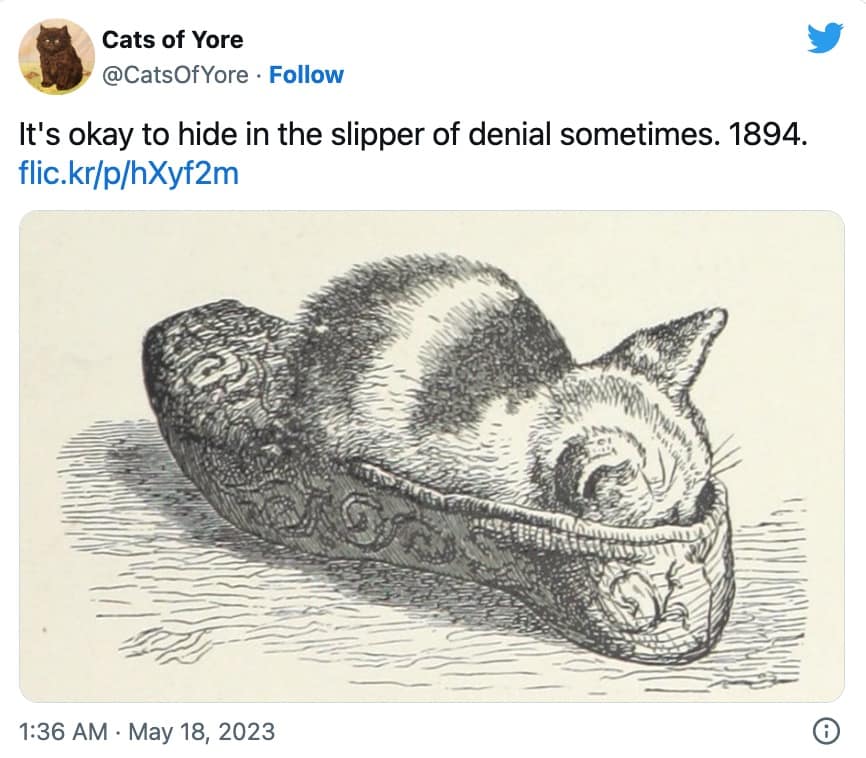Open the May 18, 2023 date link

(x=200, y=732)
